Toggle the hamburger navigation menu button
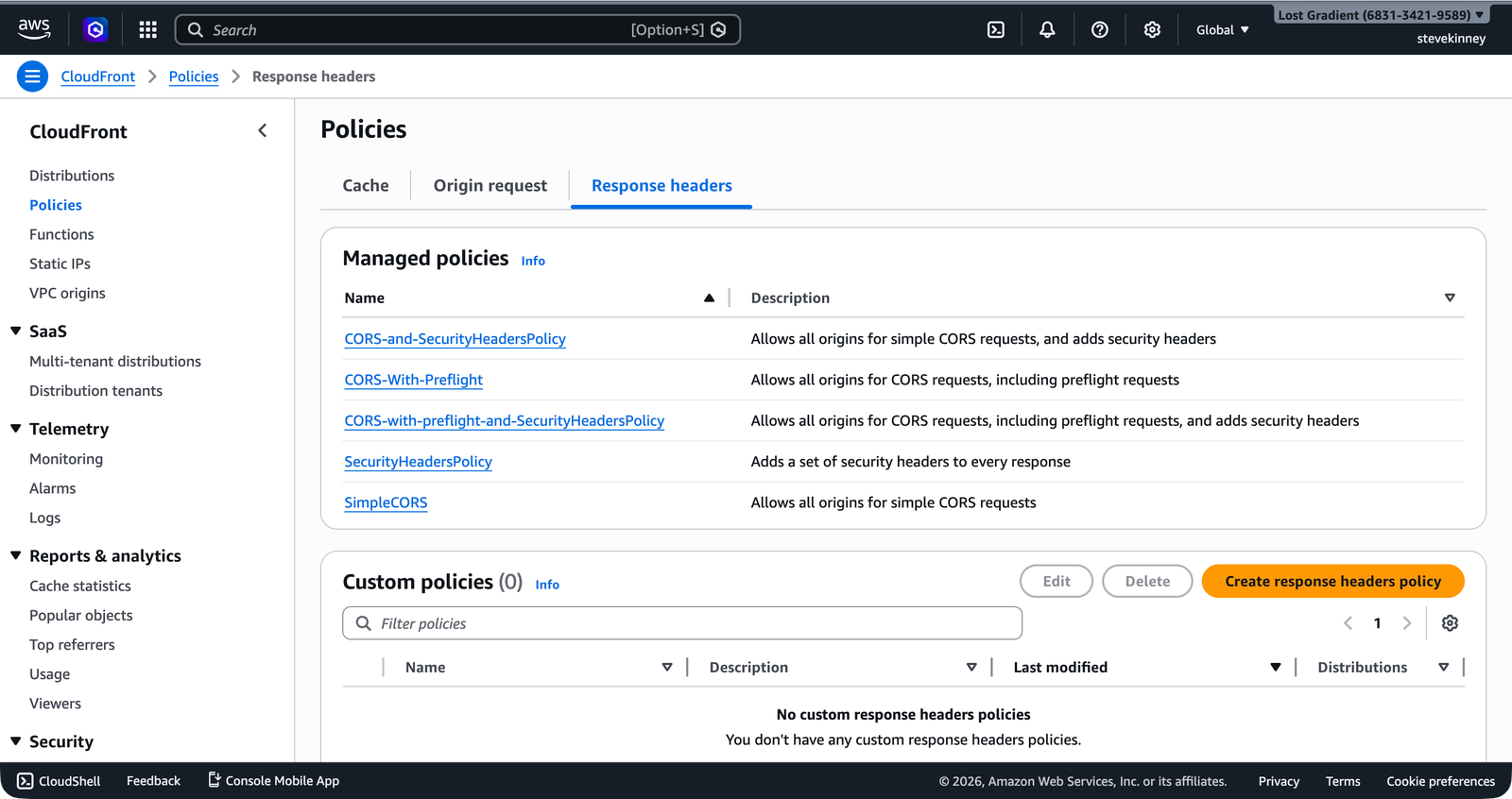This screenshot has height=799, width=1512. pyautogui.click(x=32, y=76)
